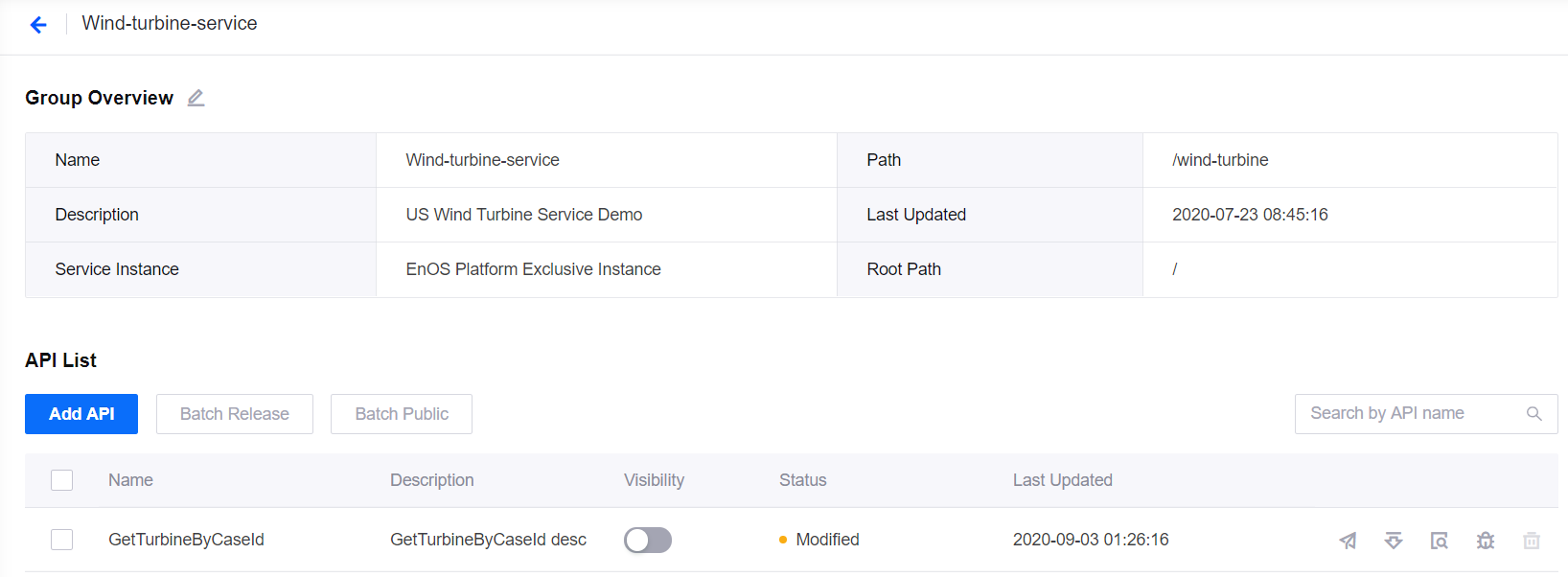This screenshot has height=577, width=1568.
Task: Release GetTurbineByCaseId with the paper plane icon
Action: coord(1348,541)
